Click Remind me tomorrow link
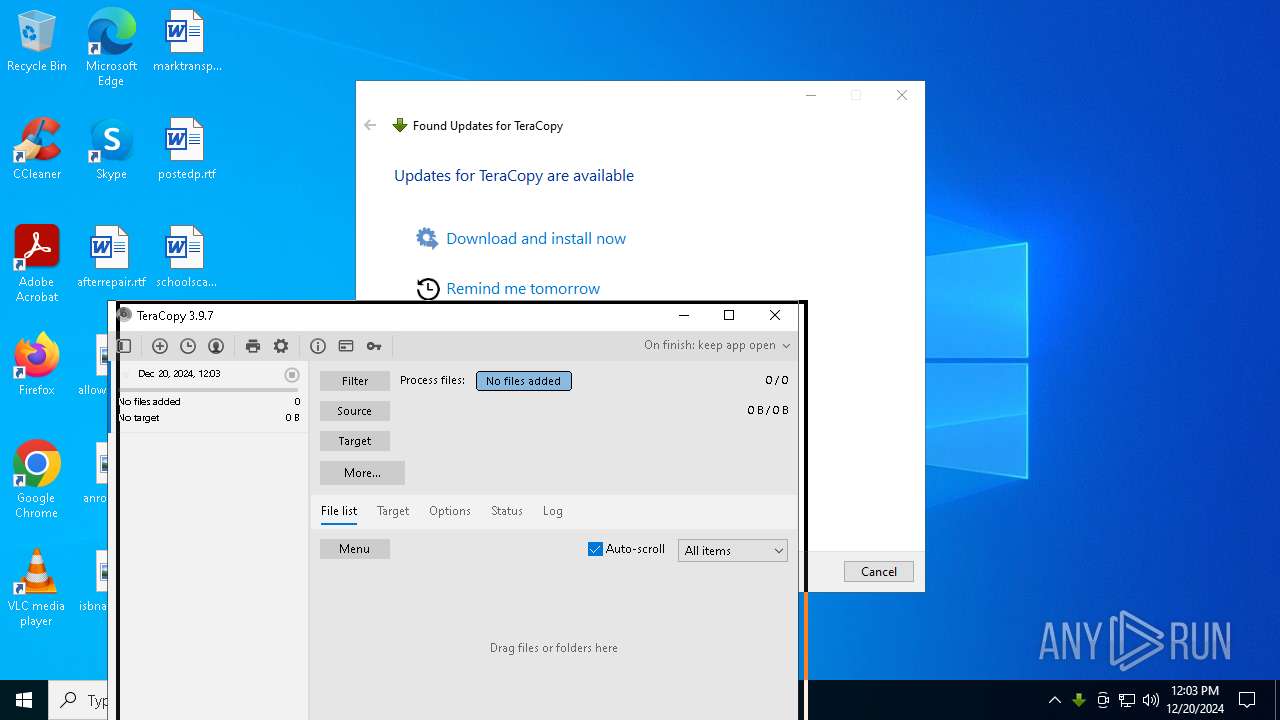This screenshot has height=720, width=1280. [523, 289]
